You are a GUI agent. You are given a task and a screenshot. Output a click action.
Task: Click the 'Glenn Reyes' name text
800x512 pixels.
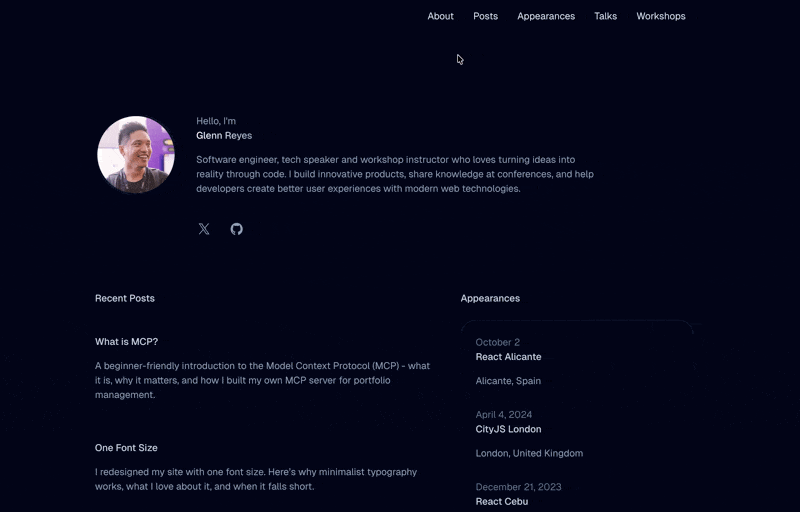224,136
